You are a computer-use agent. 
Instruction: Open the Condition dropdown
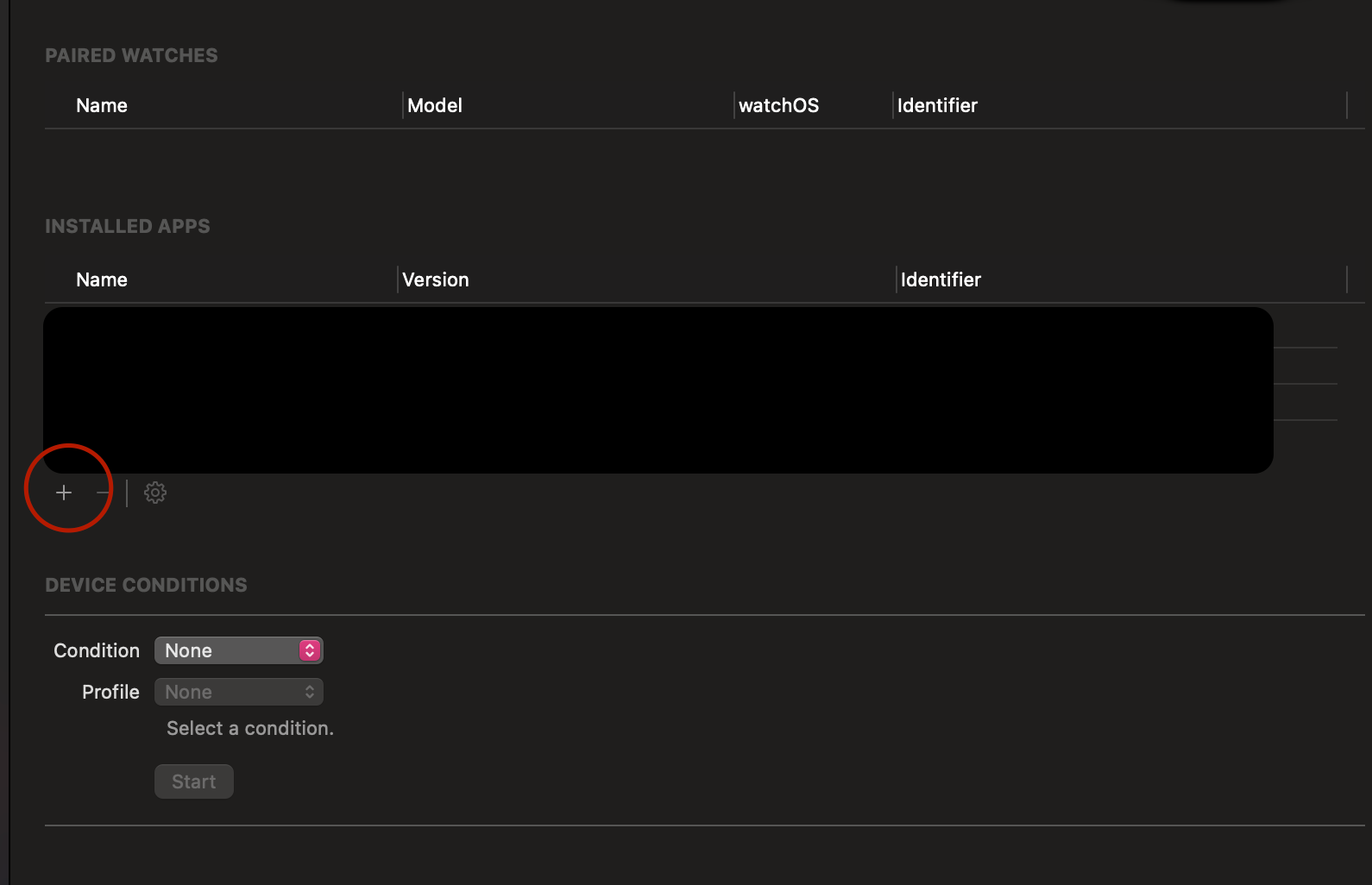[238, 650]
